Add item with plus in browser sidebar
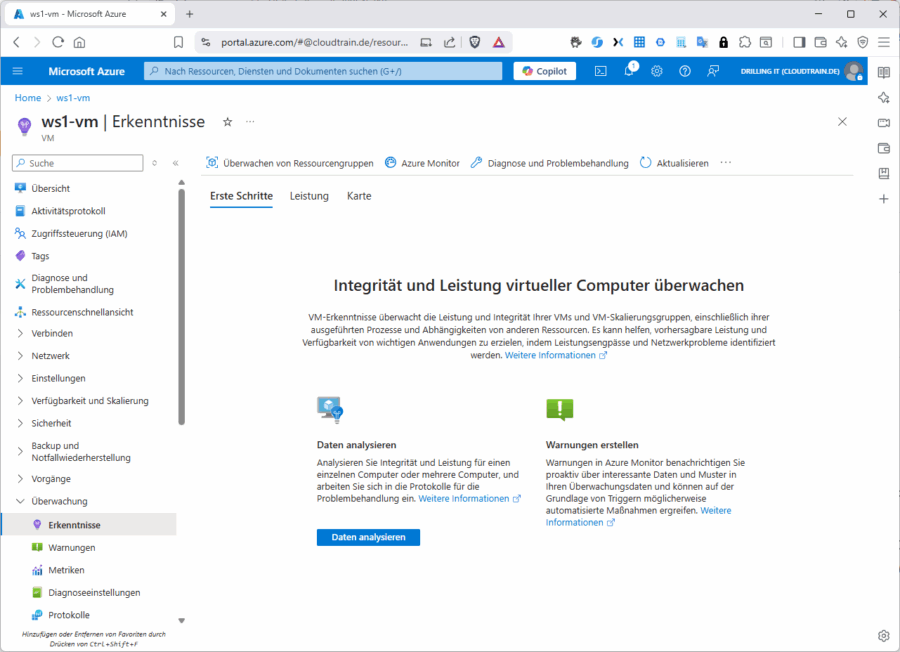The height and width of the screenshot is (652, 900). tap(884, 199)
